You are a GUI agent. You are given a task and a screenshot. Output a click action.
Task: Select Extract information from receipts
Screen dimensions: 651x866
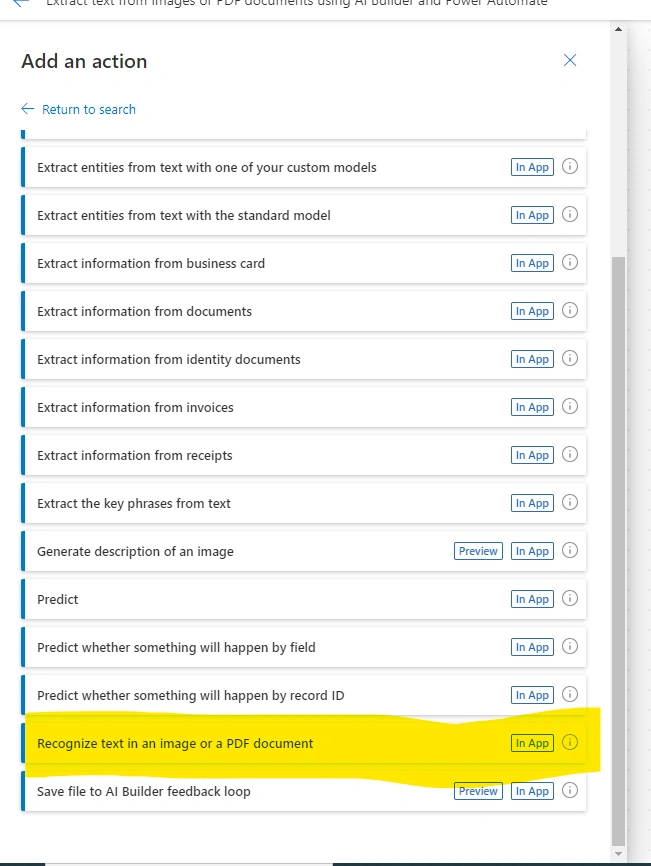click(304, 455)
